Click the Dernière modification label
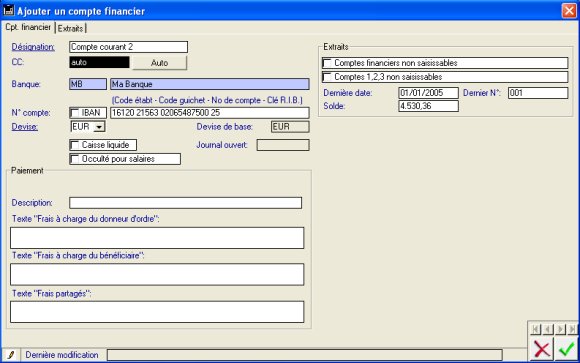580x363 pixels. [62, 355]
